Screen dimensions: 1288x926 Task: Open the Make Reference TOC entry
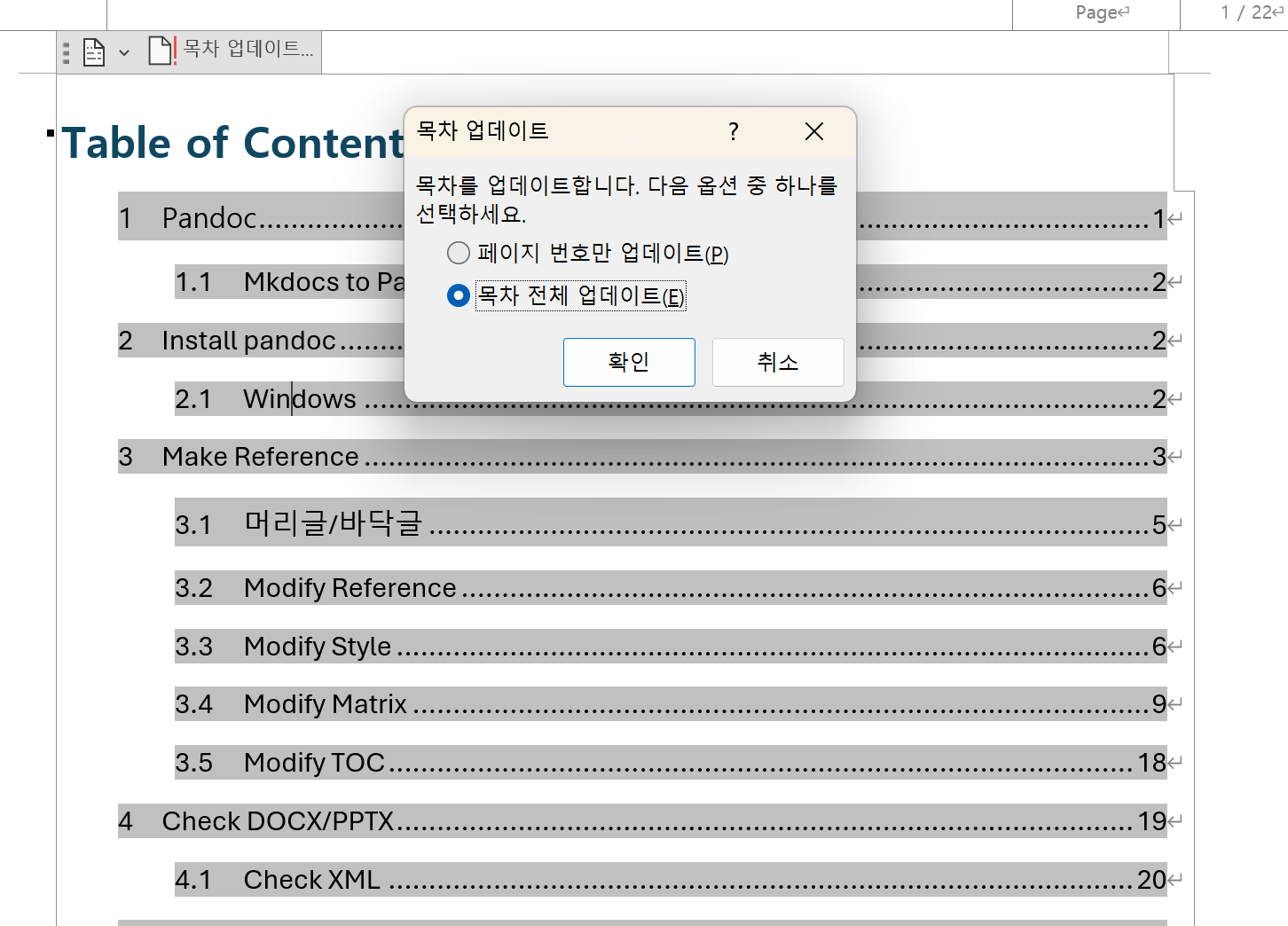(x=642, y=457)
